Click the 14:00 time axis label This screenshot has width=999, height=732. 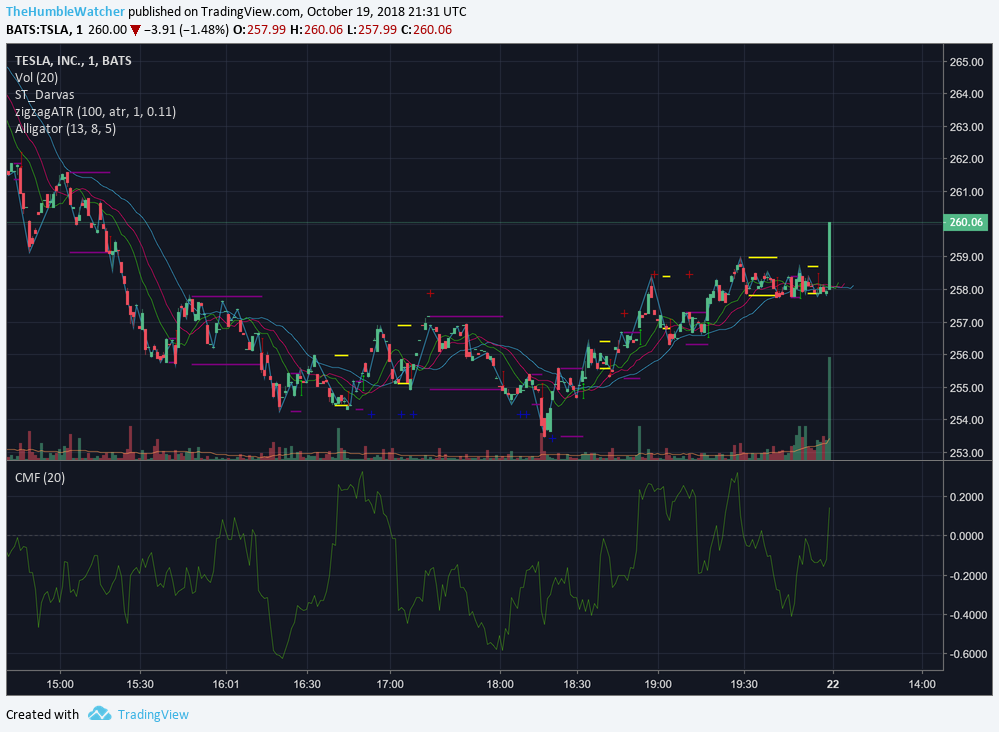click(922, 684)
